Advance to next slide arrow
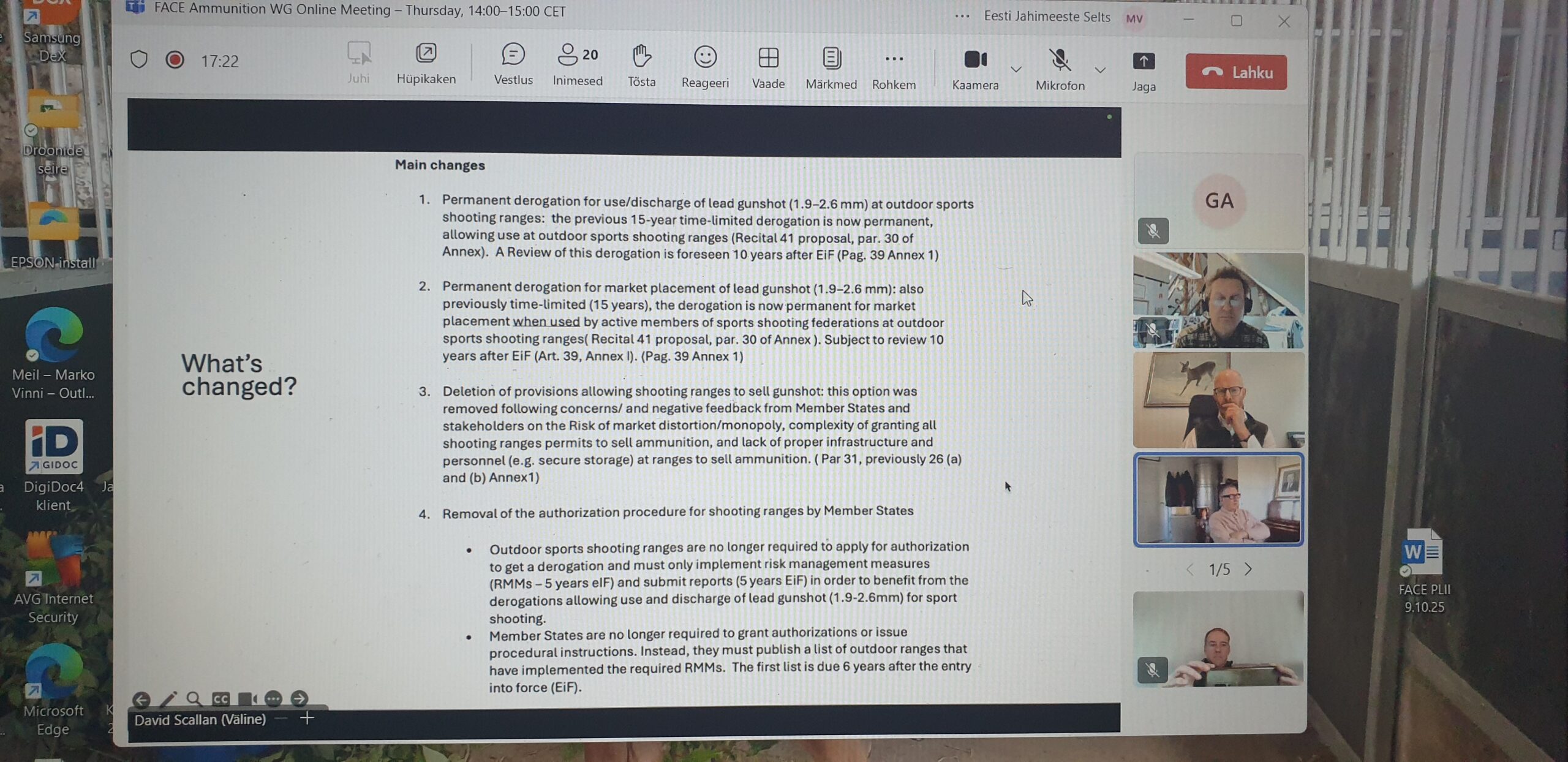Image resolution: width=1568 pixels, height=762 pixels. (x=299, y=698)
